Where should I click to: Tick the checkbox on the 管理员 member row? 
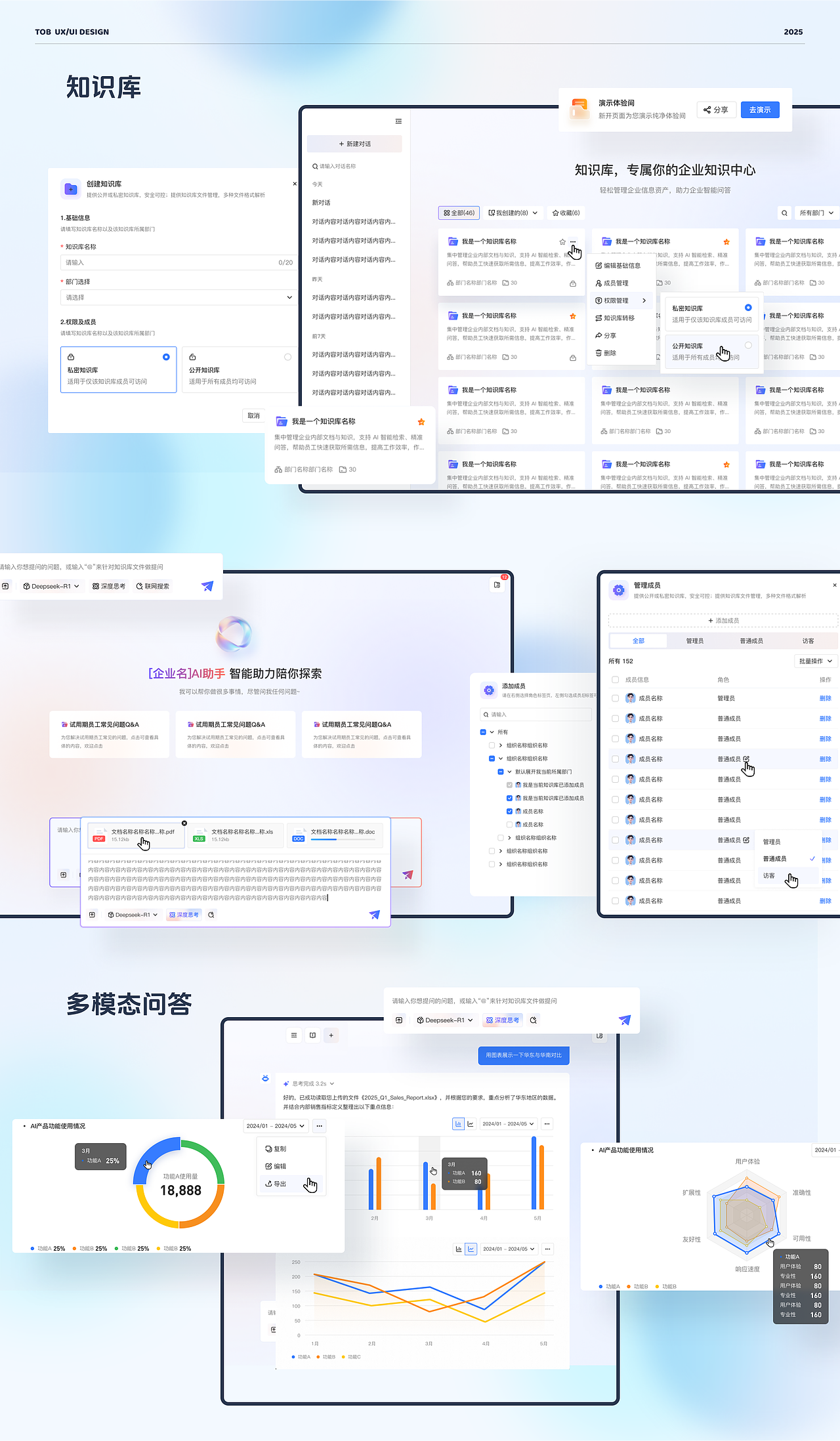pos(615,698)
